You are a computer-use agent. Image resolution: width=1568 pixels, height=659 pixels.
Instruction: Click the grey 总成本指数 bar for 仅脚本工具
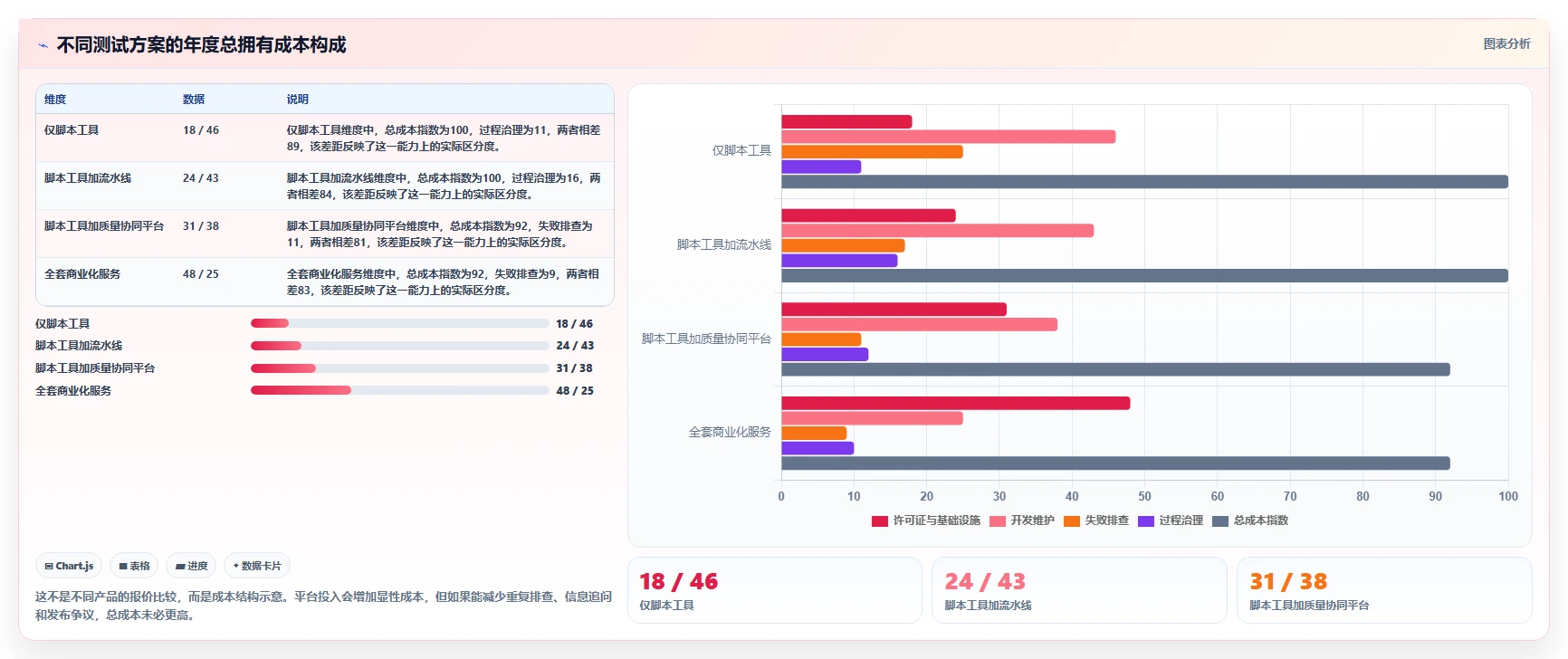[1144, 182]
